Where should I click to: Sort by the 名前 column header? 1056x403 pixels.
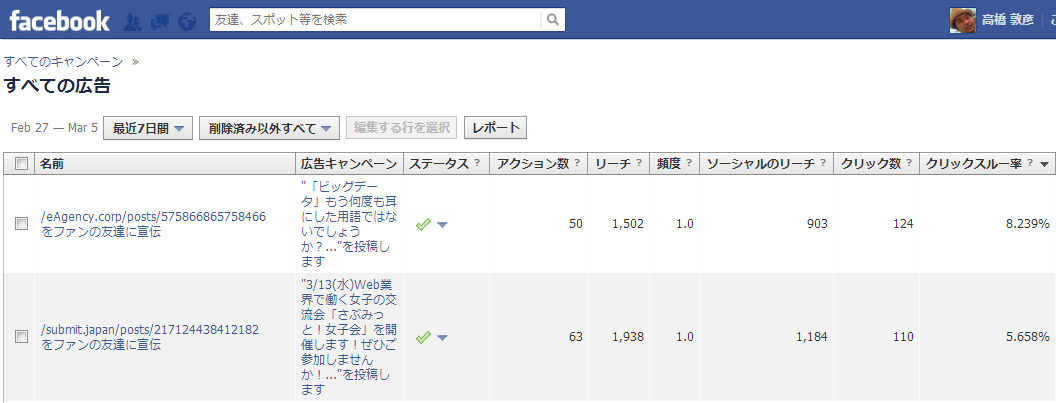pyautogui.click(x=52, y=164)
